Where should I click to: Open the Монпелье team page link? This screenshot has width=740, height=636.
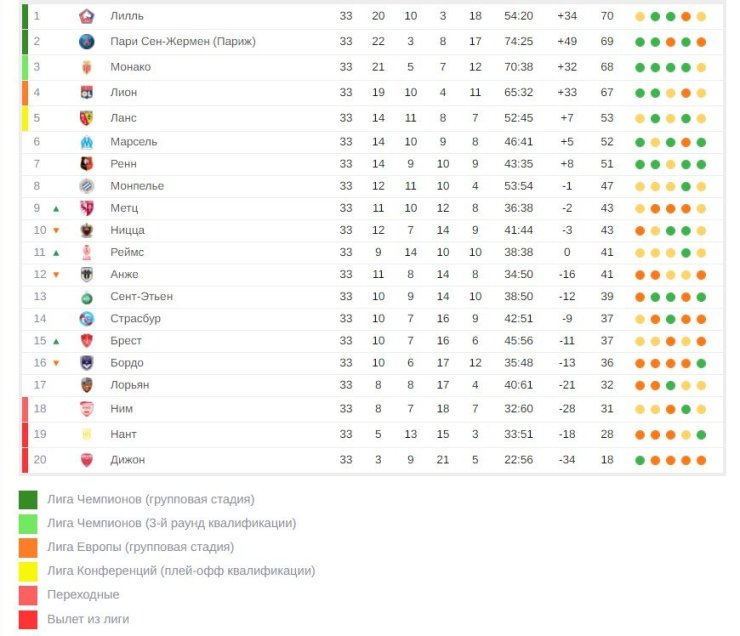137,186
